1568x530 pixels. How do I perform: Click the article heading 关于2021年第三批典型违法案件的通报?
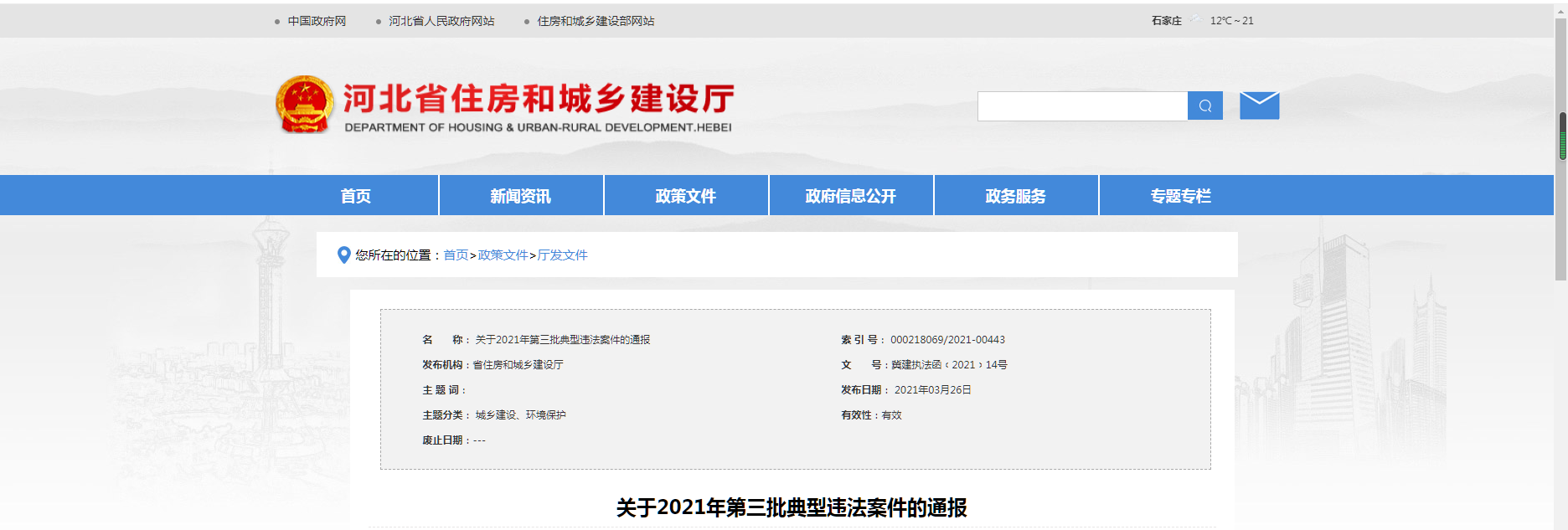coord(792,507)
